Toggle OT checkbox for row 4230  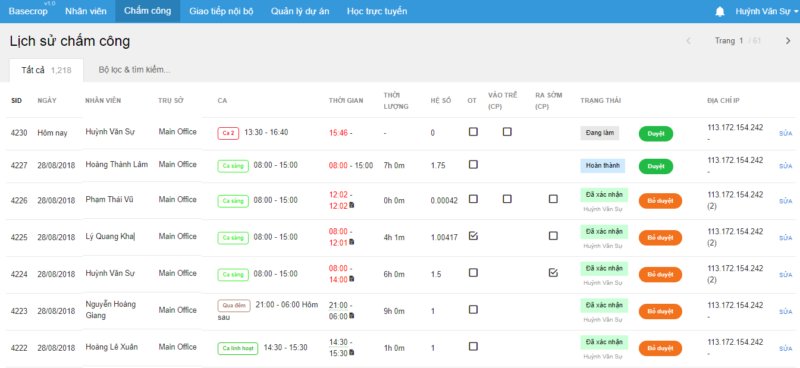(473, 132)
